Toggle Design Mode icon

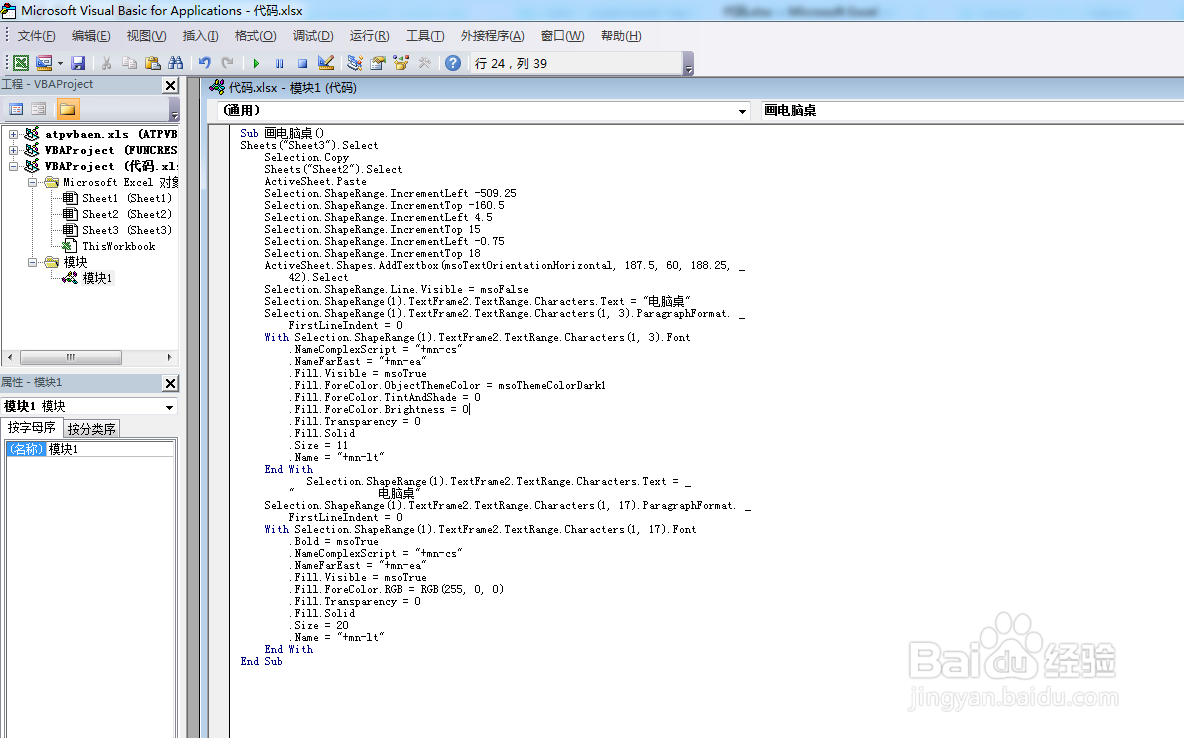coord(325,63)
